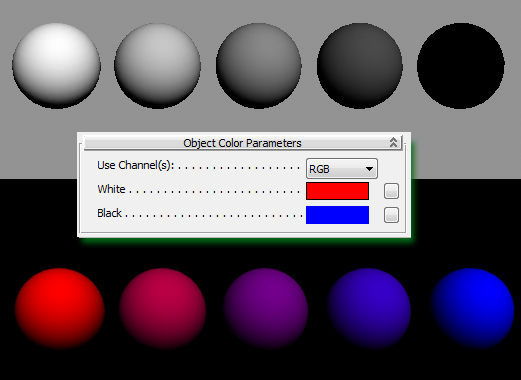The image size is (521, 380).
Task: Click the White parameter label
Action: point(111,189)
